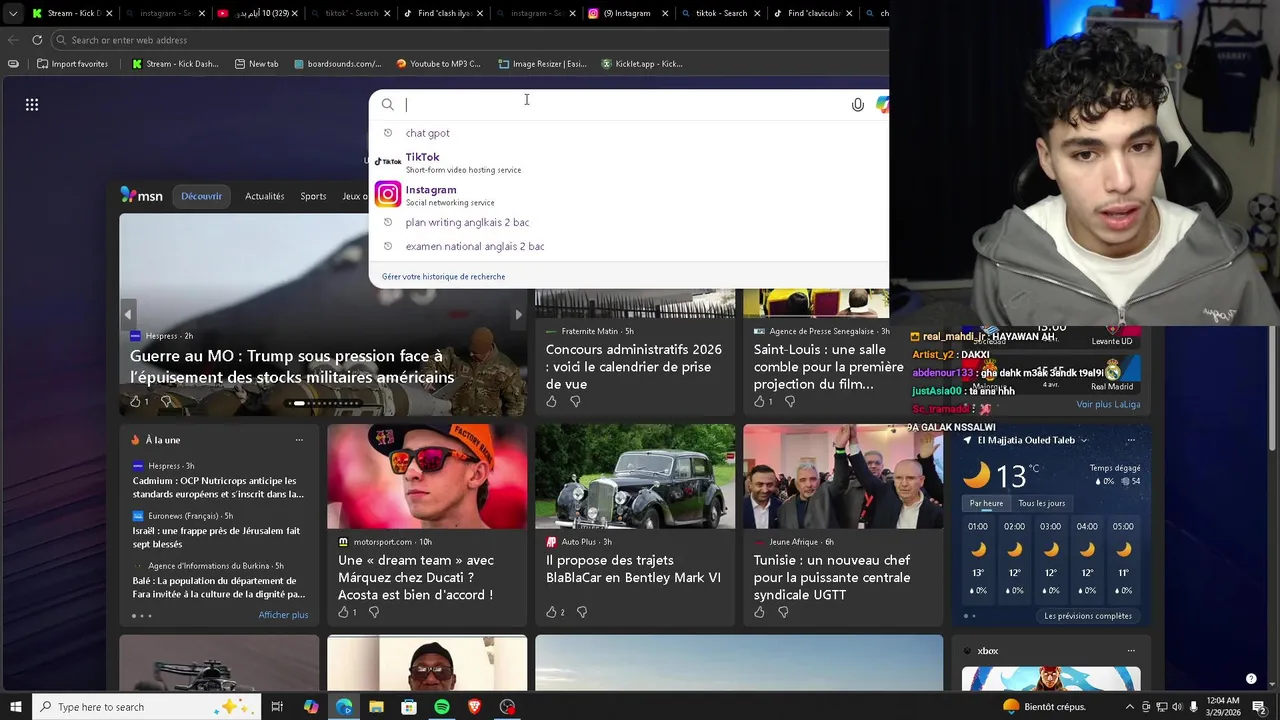Open the Image Resizer bookmark
Viewport: 1280px width, 720px height.
pyautogui.click(x=542, y=64)
